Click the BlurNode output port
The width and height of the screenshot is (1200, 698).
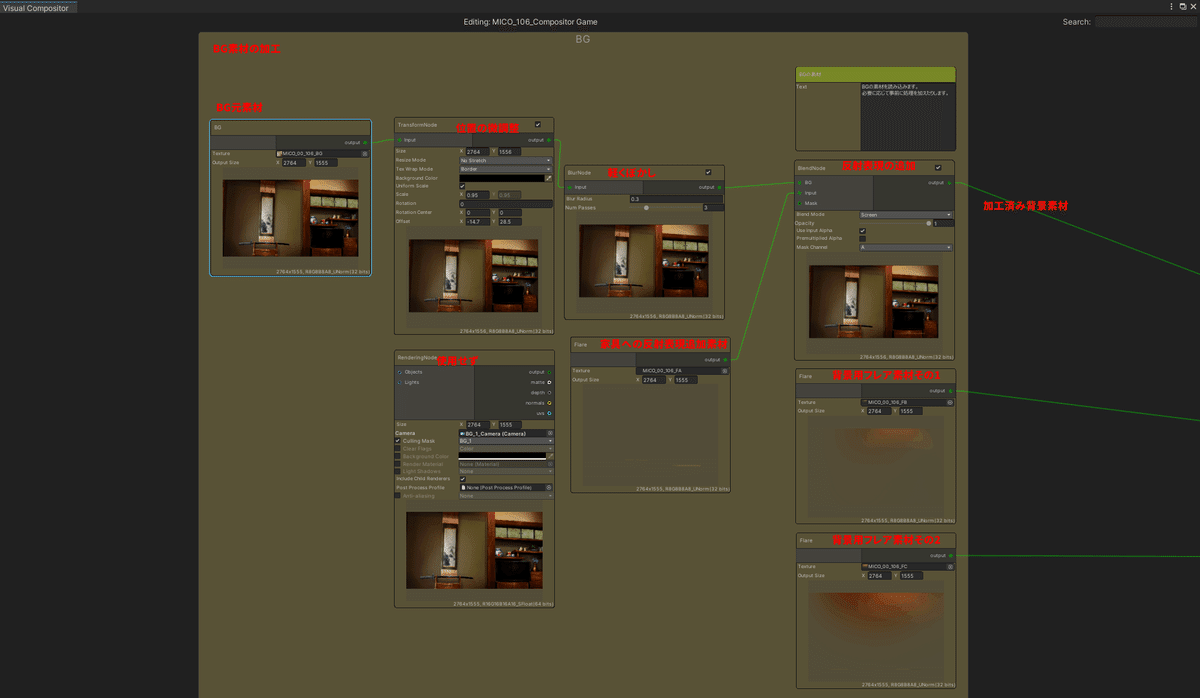pyautogui.click(x=720, y=187)
